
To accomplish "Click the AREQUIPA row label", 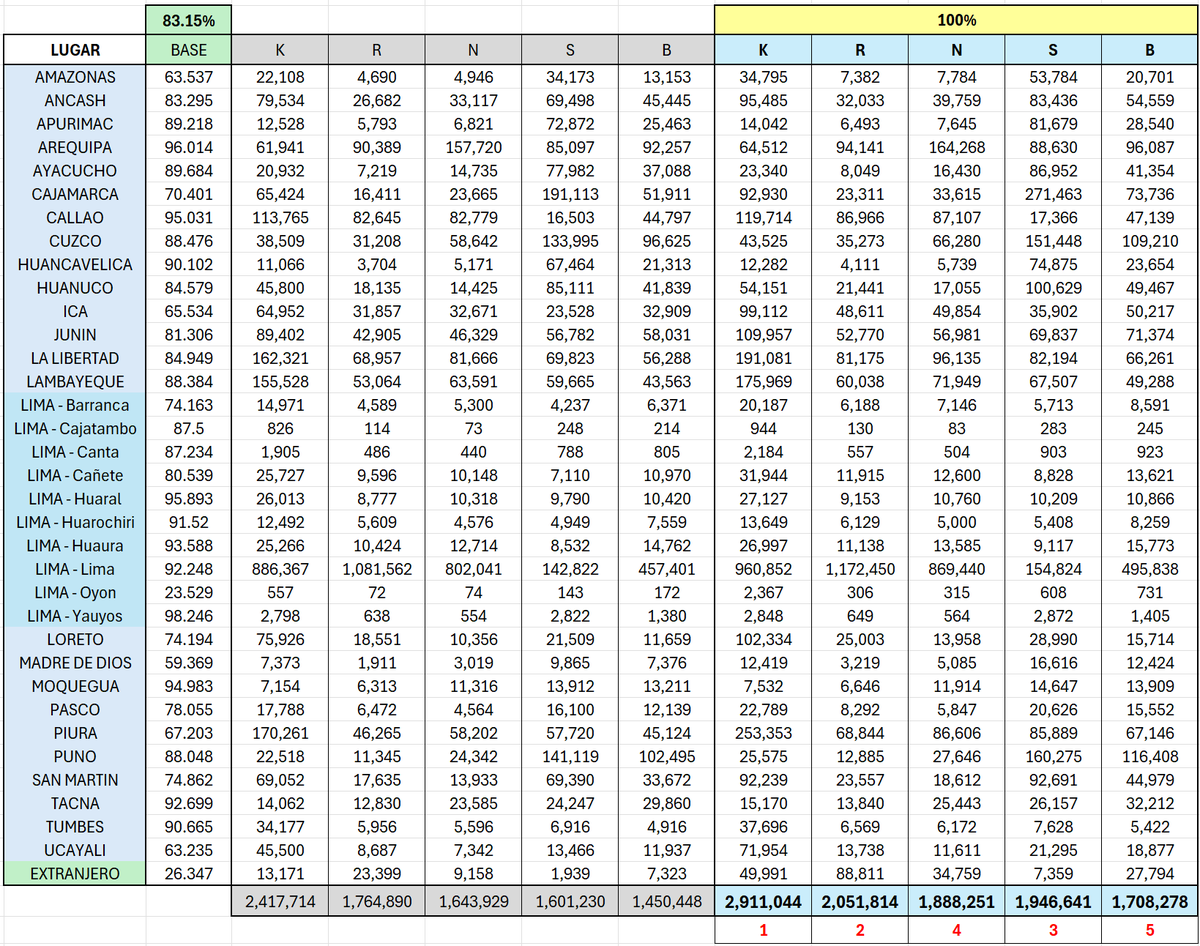I will click(75, 147).
